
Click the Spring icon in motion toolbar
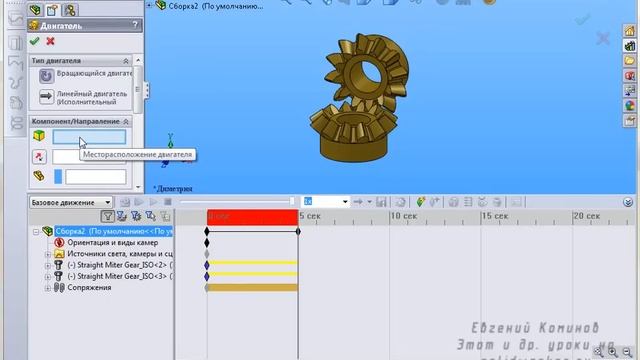[x=468, y=202]
